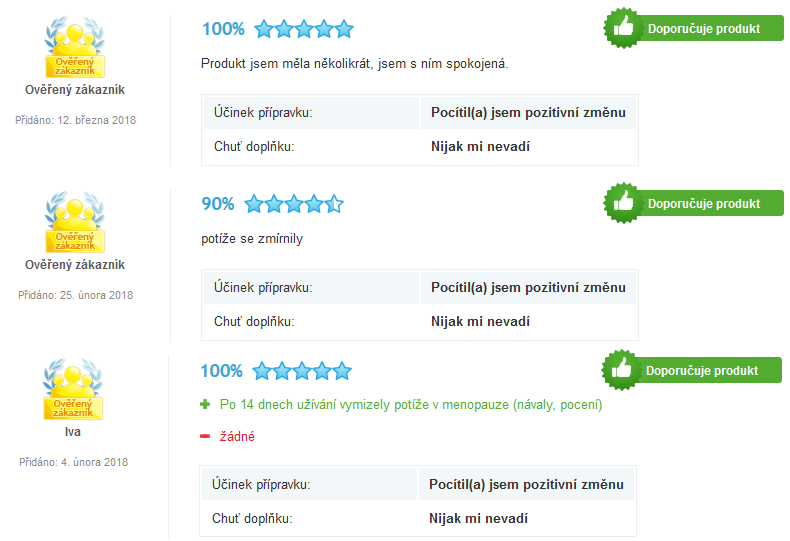Click the 90% rating score
This screenshot has width=790, height=541.
pyautogui.click(x=218, y=204)
